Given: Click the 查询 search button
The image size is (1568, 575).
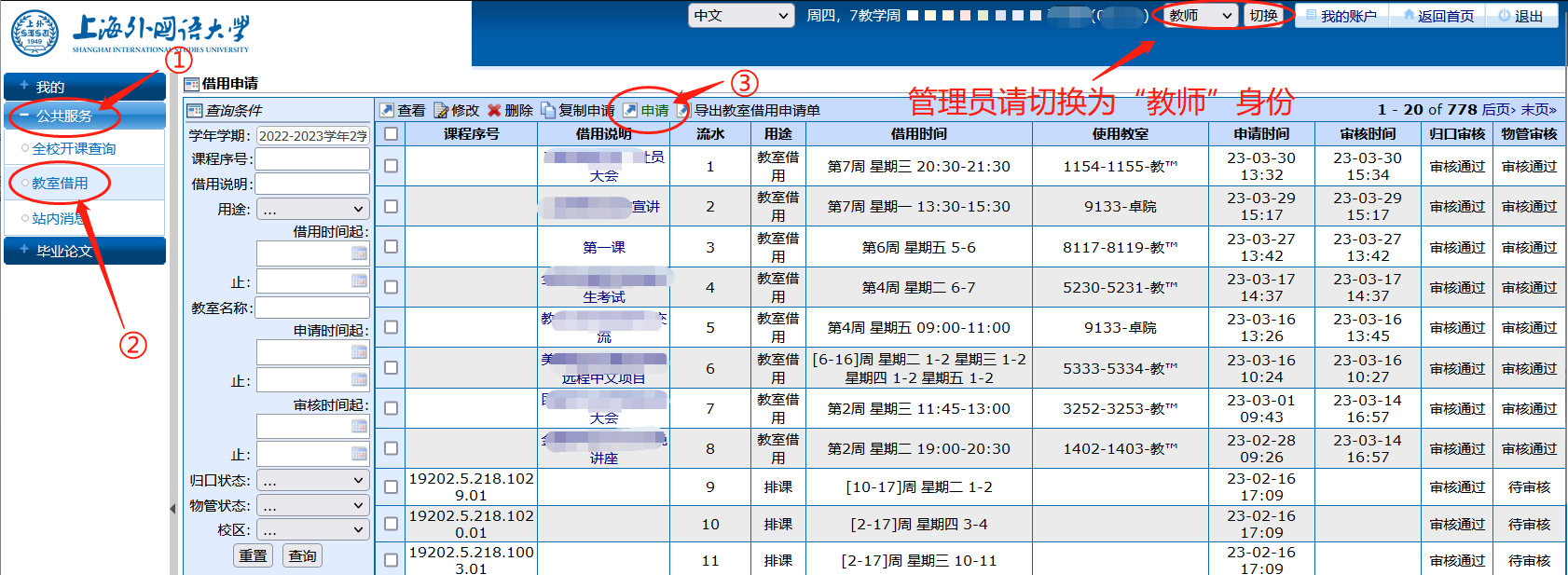Looking at the screenshot, I should [x=302, y=556].
